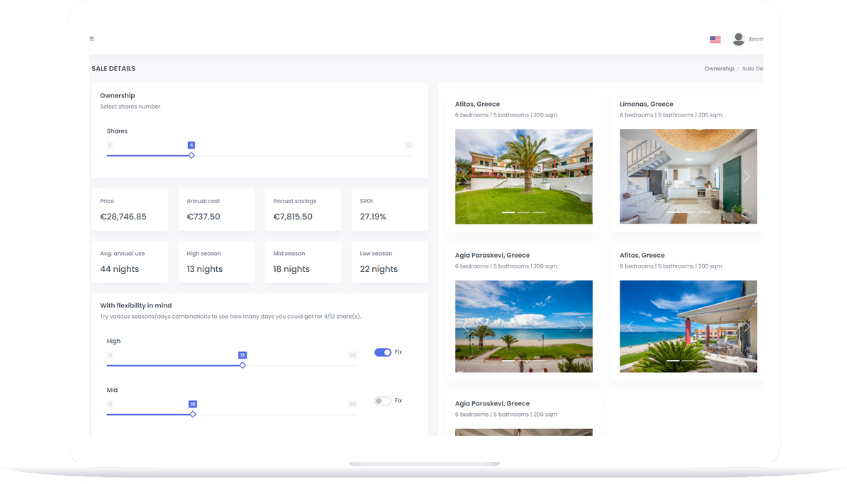Open the Afitos, Greece listing title
The image size is (847, 484).
coord(477,104)
